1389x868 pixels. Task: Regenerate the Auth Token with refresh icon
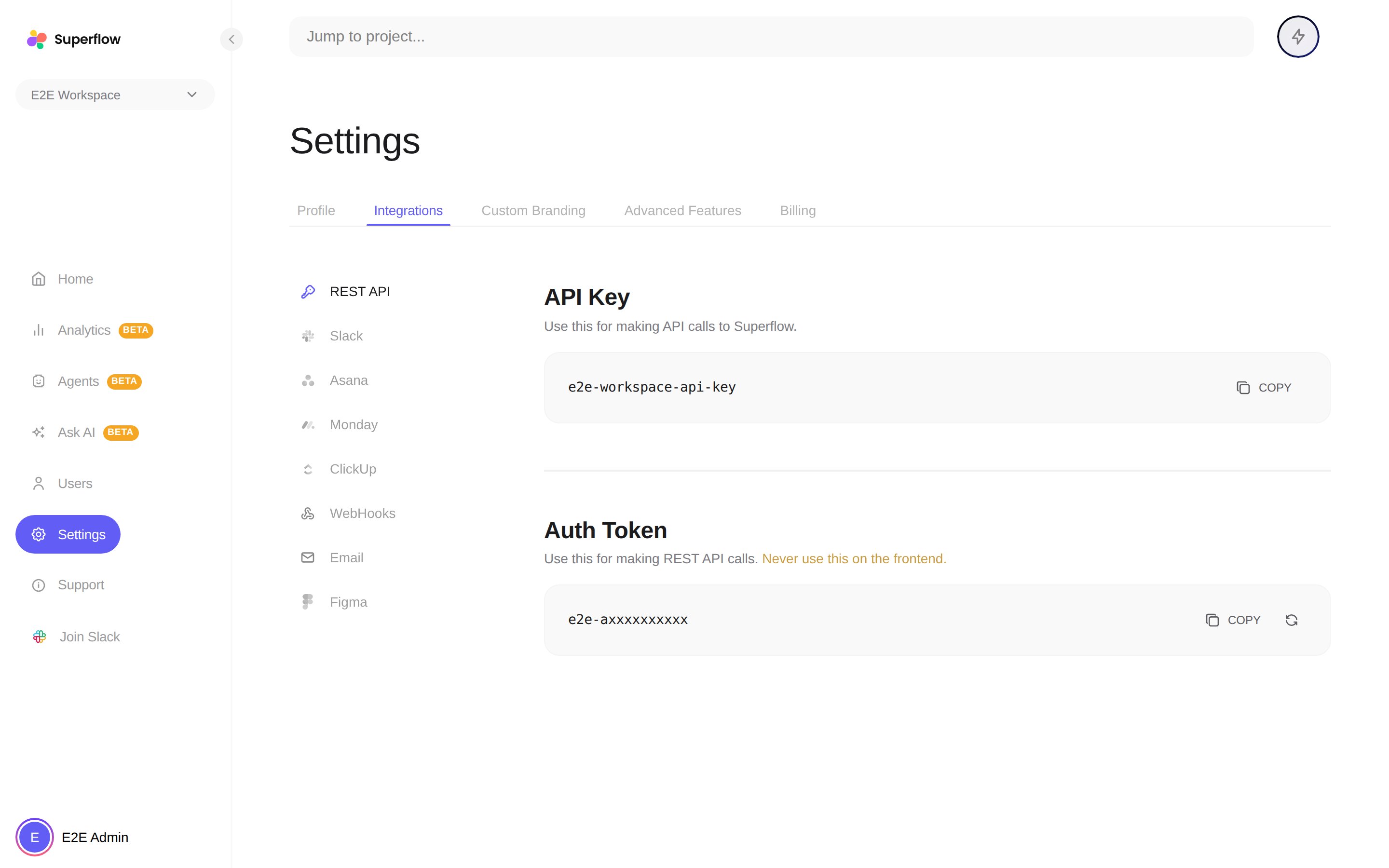pos(1292,620)
